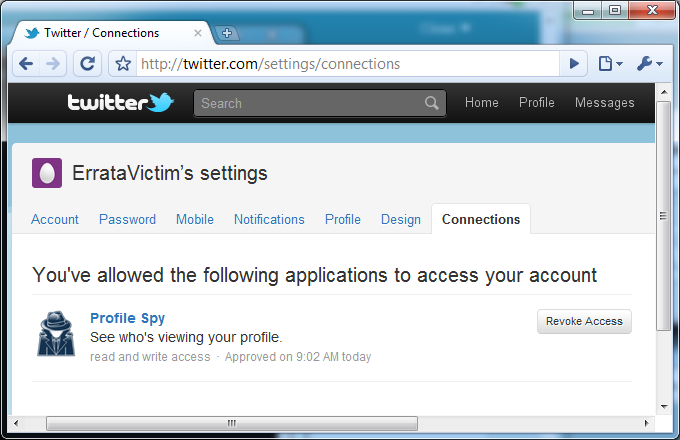The width and height of the screenshot is (680, 440).
Task: Go to Home in Twitter navigation
Action: point(481,103)
